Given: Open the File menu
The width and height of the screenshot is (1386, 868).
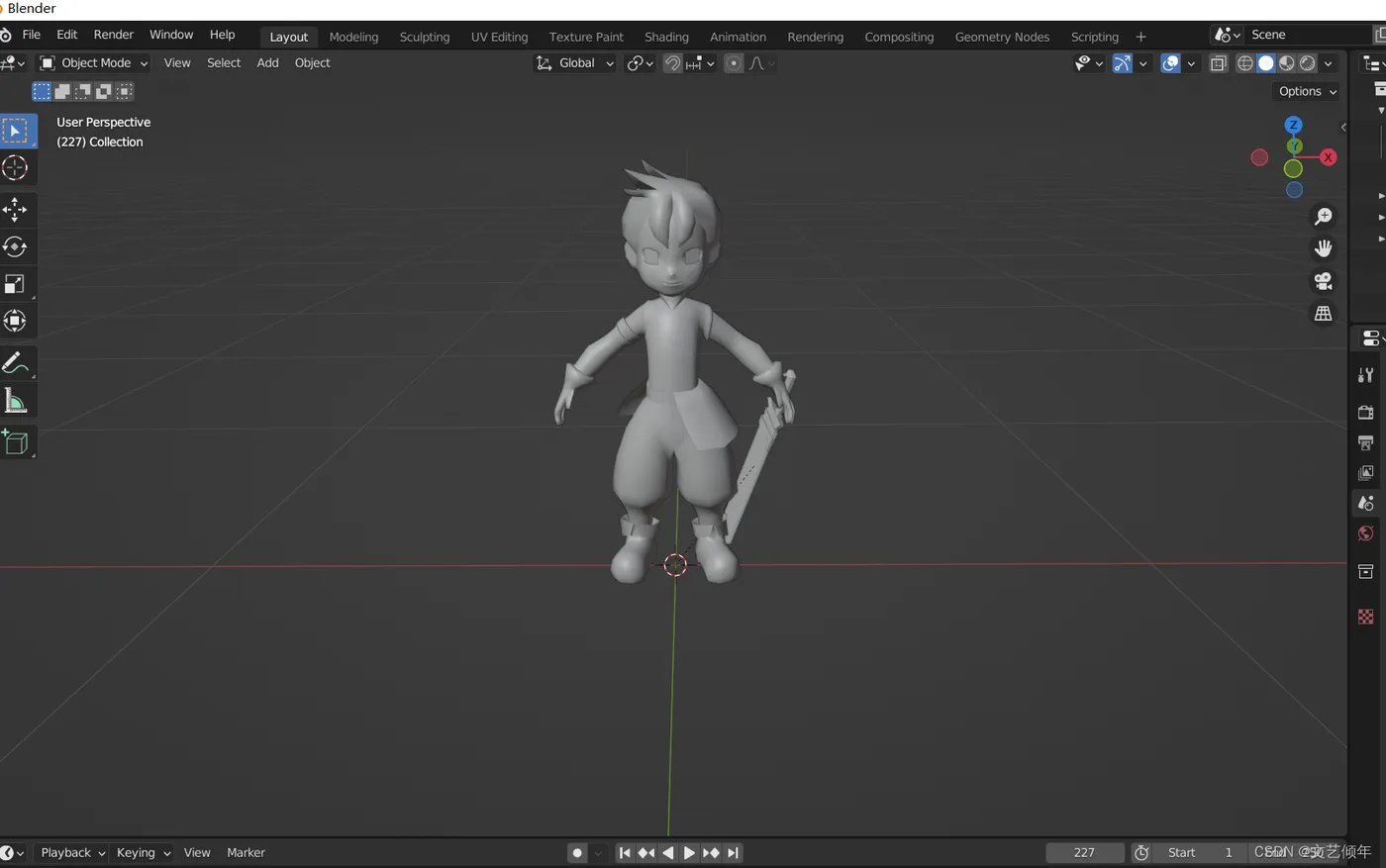Looking at the screenshot, I should coord(32,35).
